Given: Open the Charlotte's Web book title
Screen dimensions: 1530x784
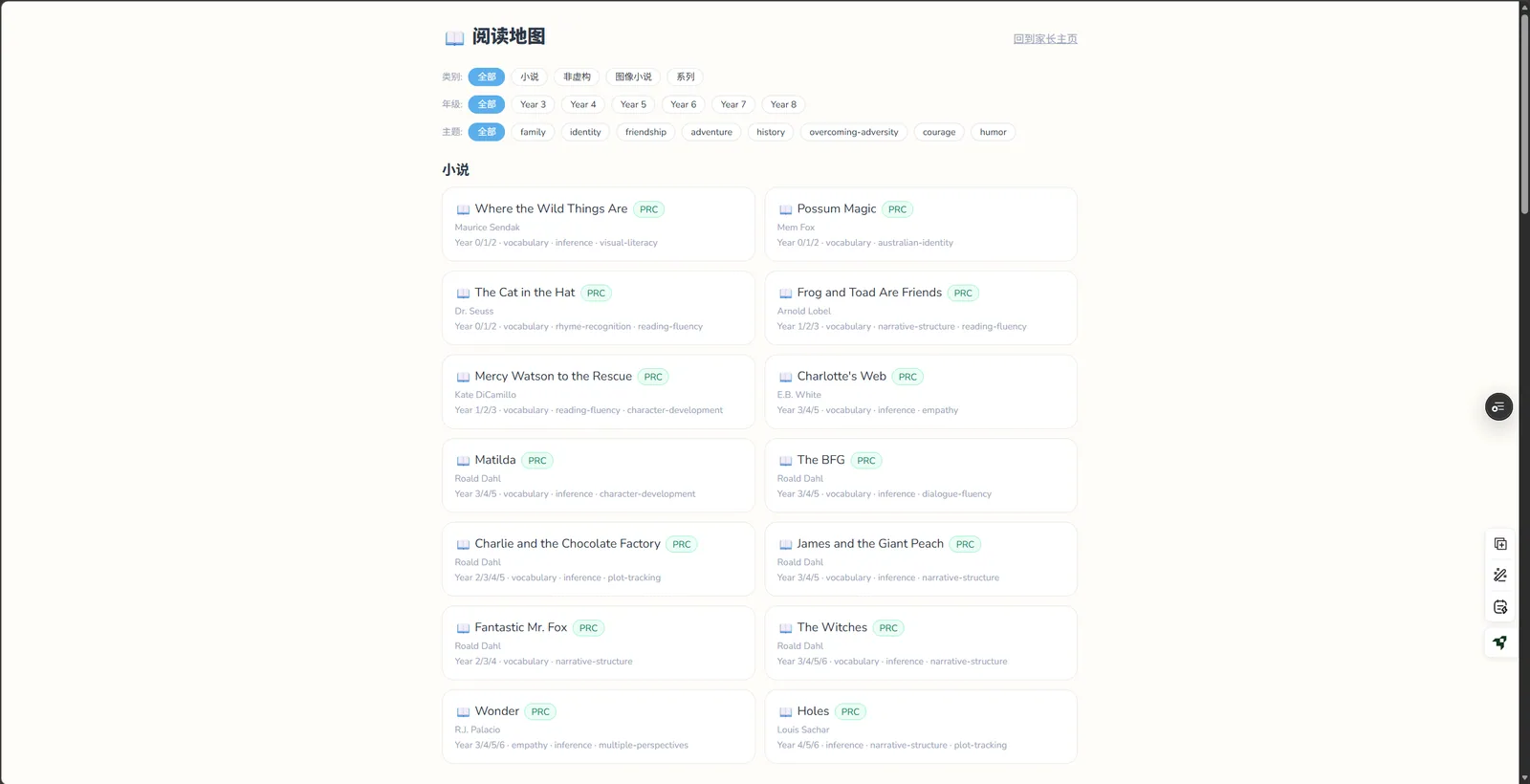Looking at the screenshot, I should (x=841, y=376).
